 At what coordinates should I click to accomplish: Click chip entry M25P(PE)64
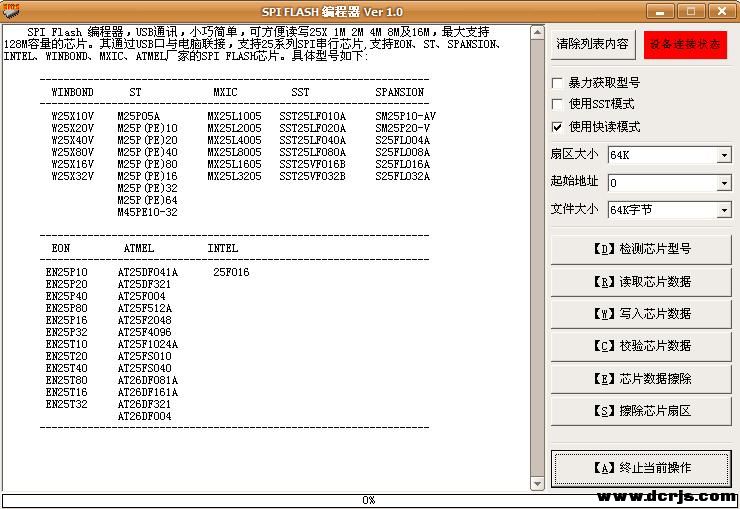click(147, 200)
